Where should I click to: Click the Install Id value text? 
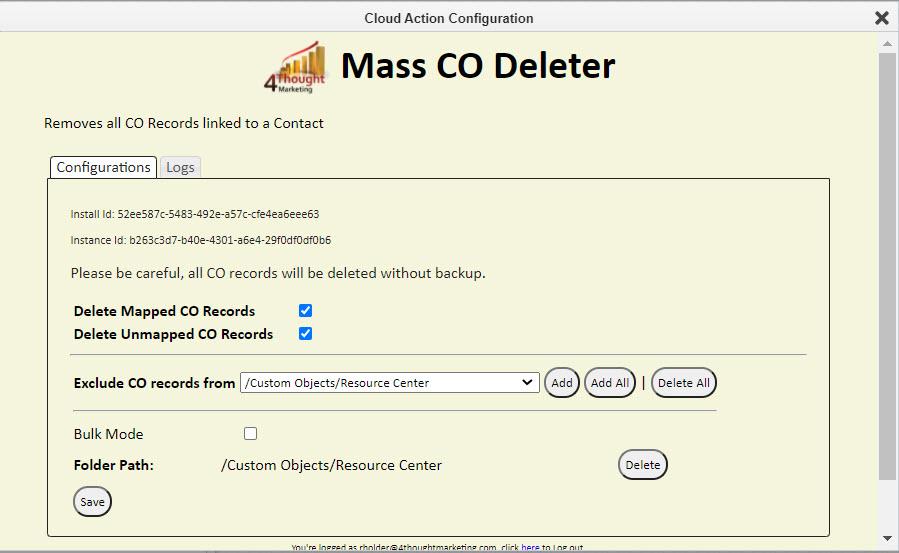point(218,214)
